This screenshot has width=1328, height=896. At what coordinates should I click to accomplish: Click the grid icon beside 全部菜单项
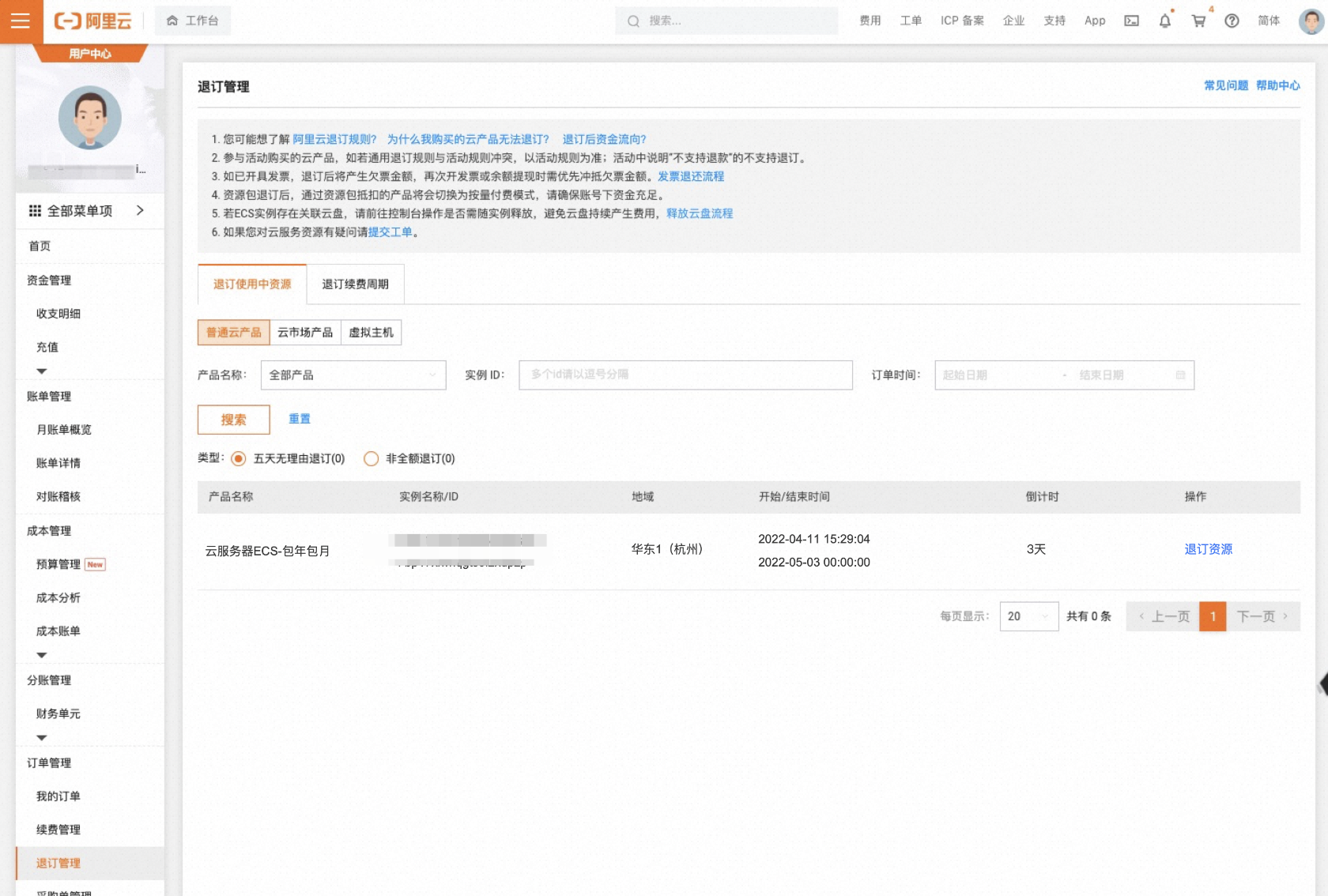[x=35, y=211]
